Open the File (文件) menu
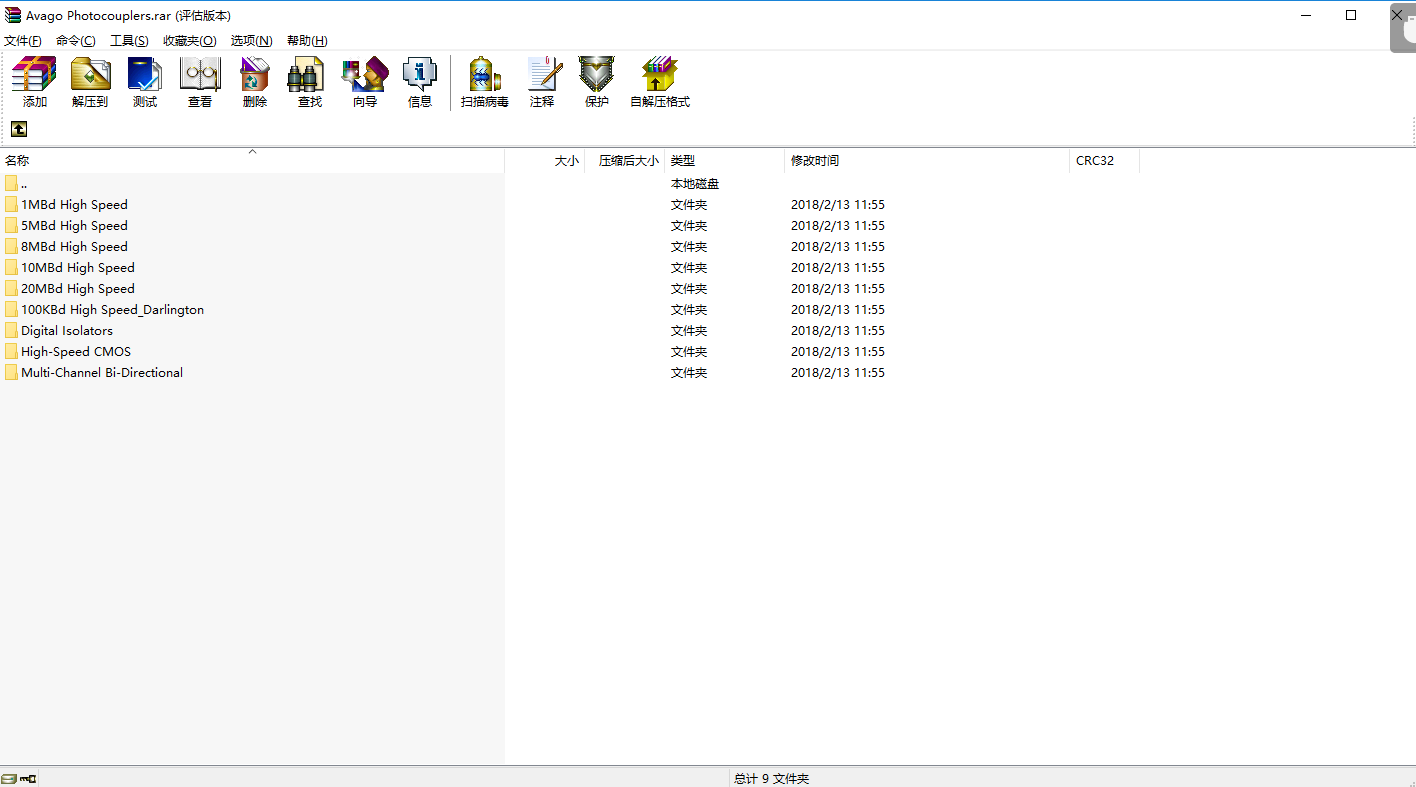Image resolution: width=1416 pixels, height=787 pixels. [23, 41]
